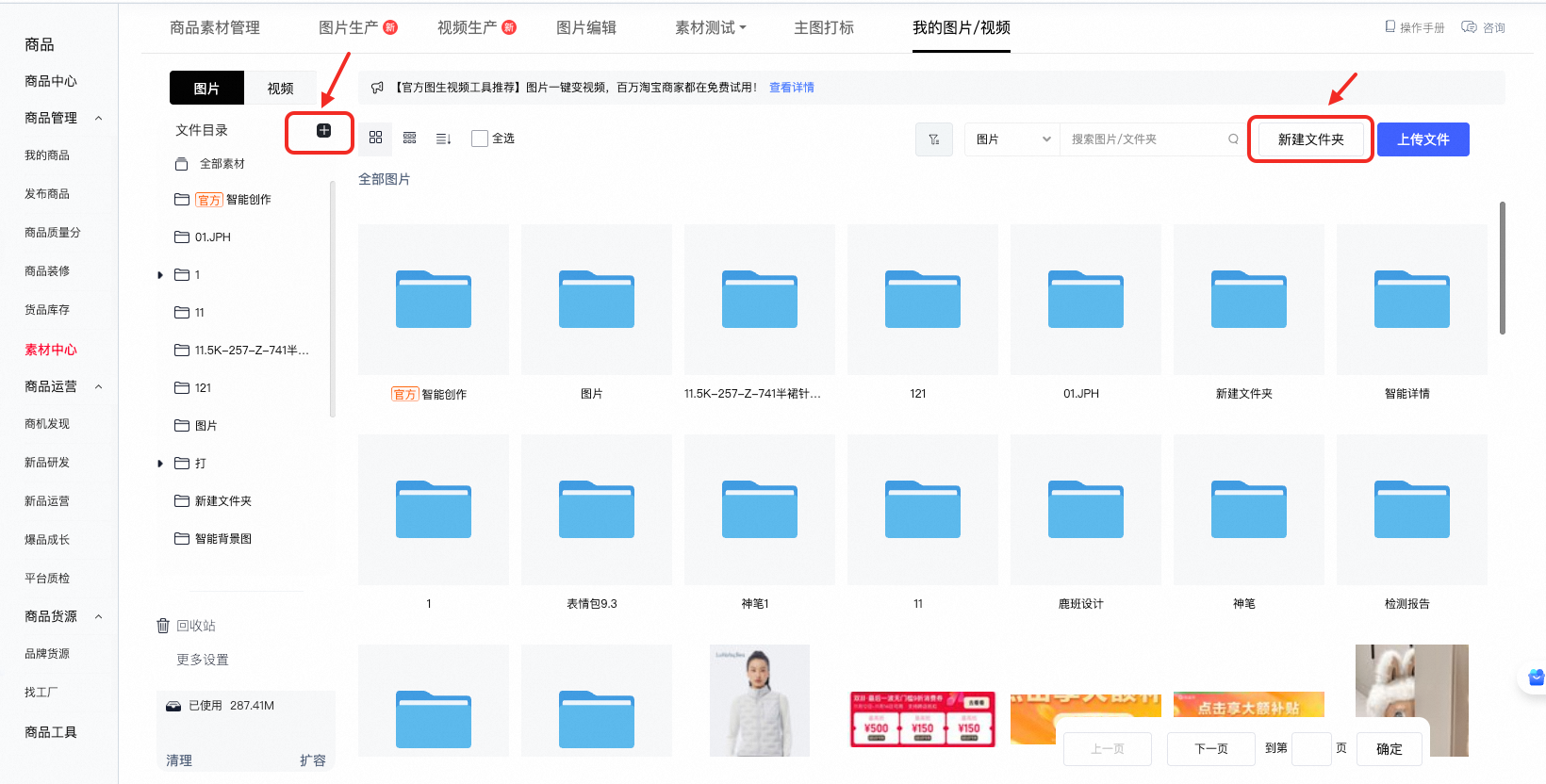Open the 神笔 folder icon
Viewport: 1546px width, 784px height.
(1249, 510)
